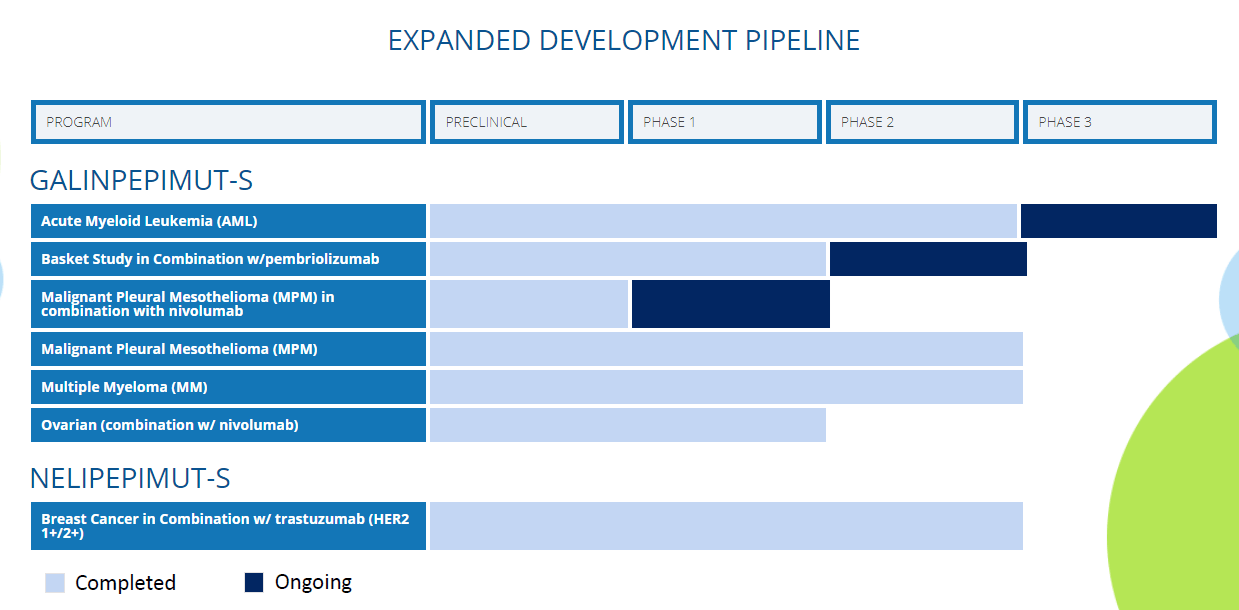Click Basket Study in Combination w/pembriolizumab label

[x=228, y=259]
